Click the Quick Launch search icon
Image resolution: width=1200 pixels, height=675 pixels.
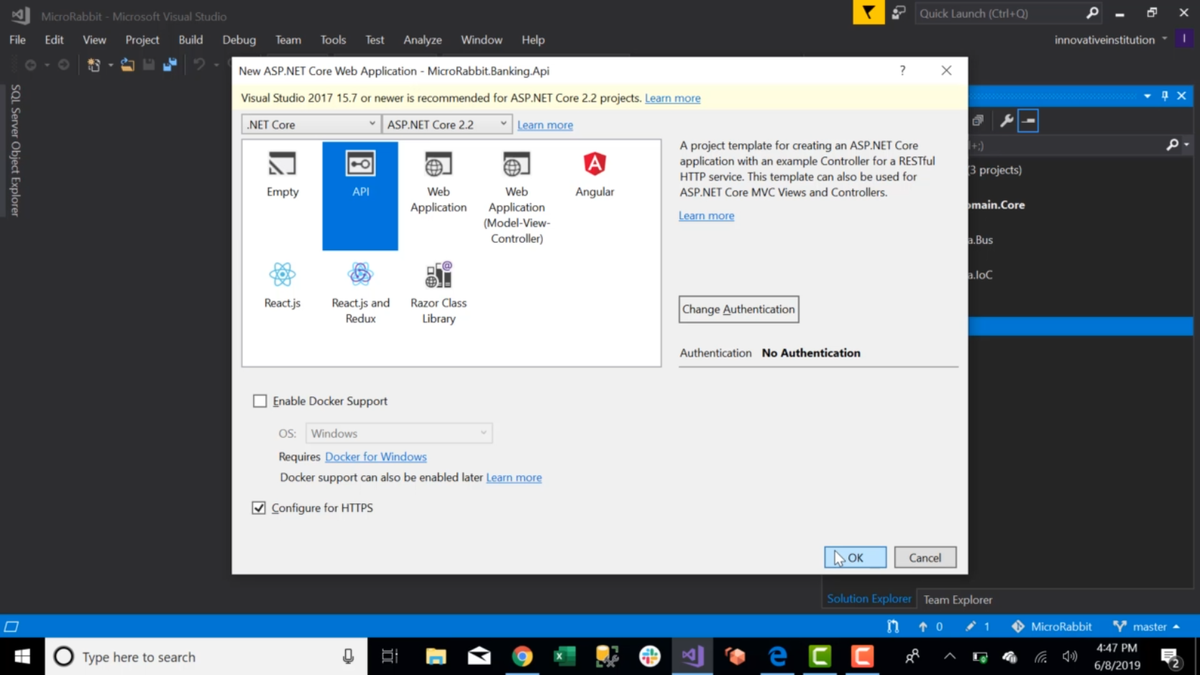coord(1092,13)
